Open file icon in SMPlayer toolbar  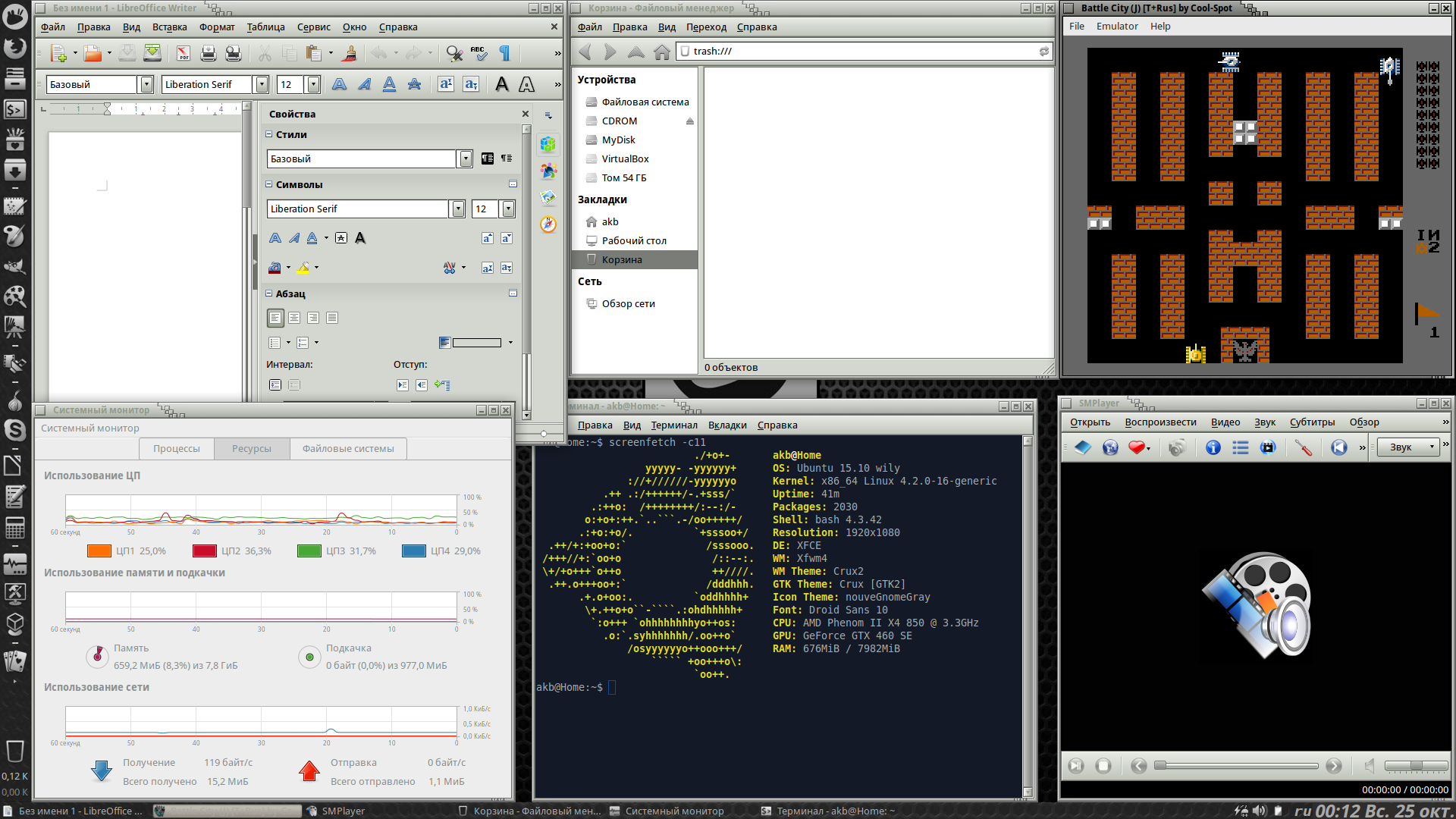click(1083, 447)
